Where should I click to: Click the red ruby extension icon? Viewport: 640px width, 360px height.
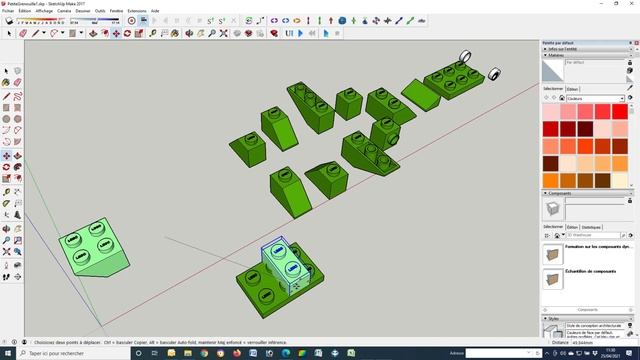[x=274, y=33]
